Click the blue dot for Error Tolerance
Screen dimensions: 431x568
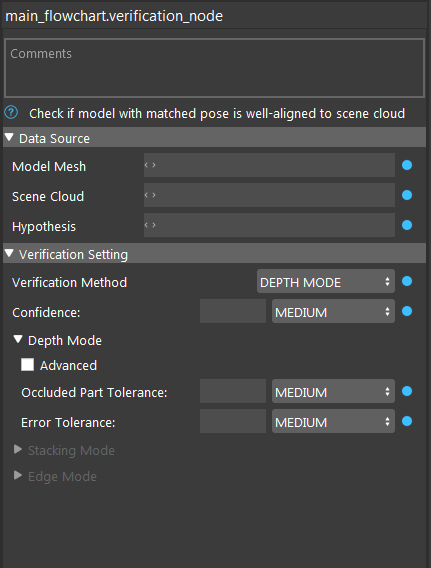(x=407, y=421)
